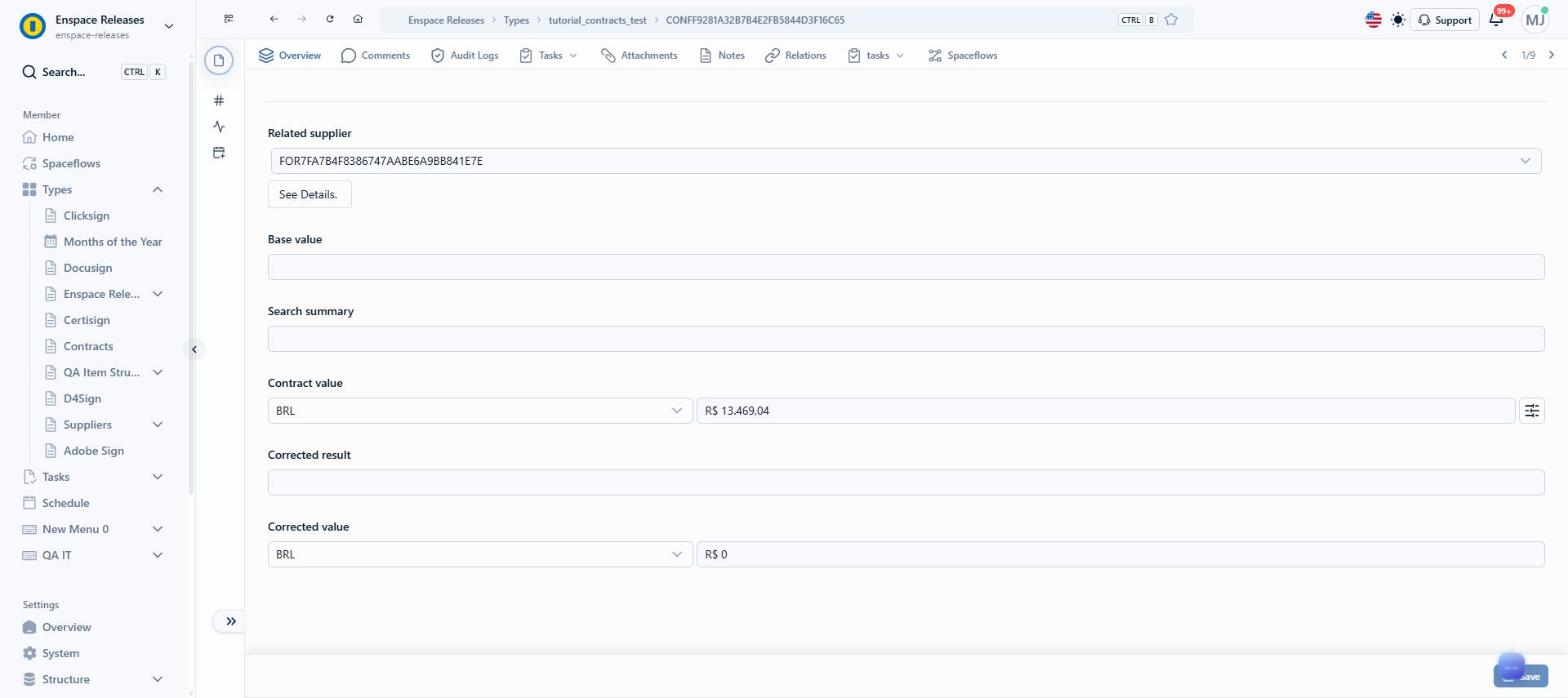Go to next record with right chevron
This screenshot has height=698, width=1568.
point(1551,55)
